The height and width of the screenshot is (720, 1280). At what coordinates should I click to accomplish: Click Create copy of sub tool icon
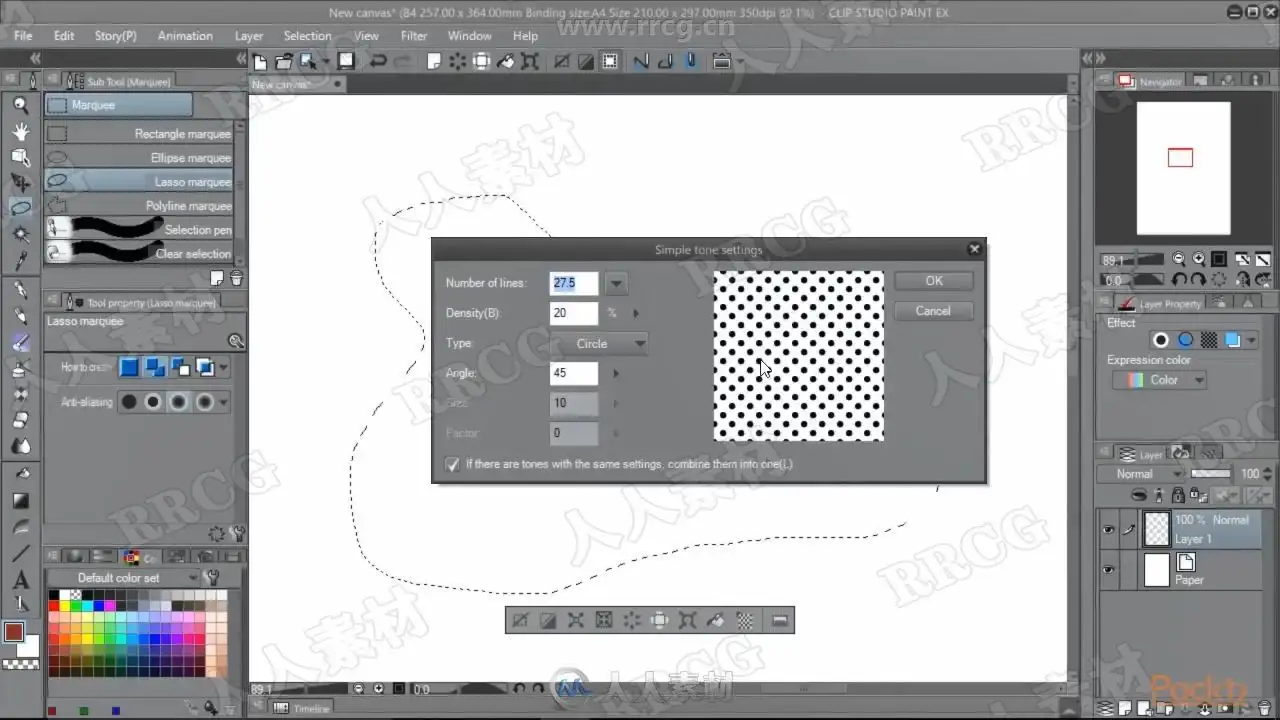(218, 278)
